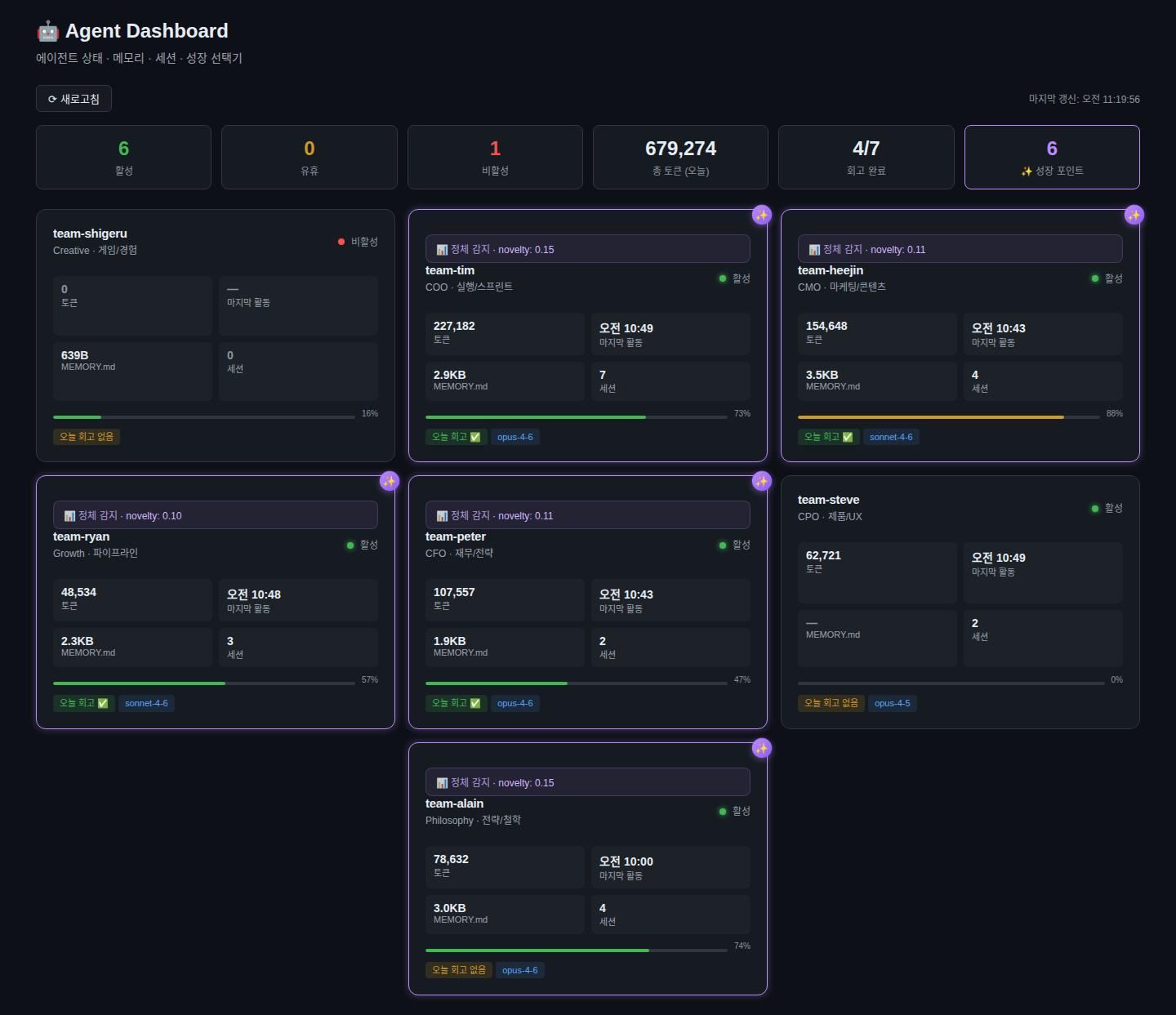
Task: Click the stagnation banner on team-tim card
Action: point(587,249)
